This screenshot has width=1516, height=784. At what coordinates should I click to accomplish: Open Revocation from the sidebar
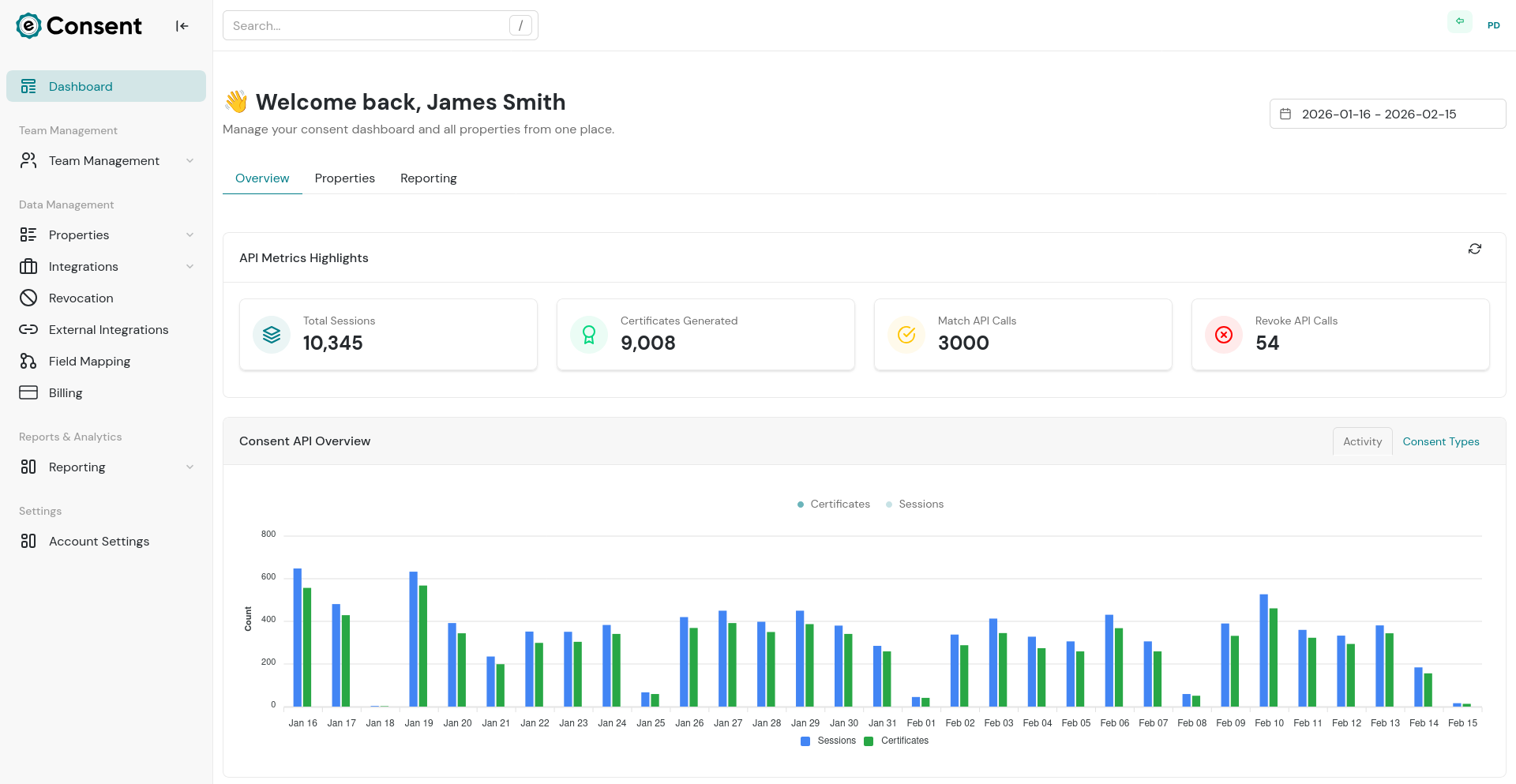point(81,298)
